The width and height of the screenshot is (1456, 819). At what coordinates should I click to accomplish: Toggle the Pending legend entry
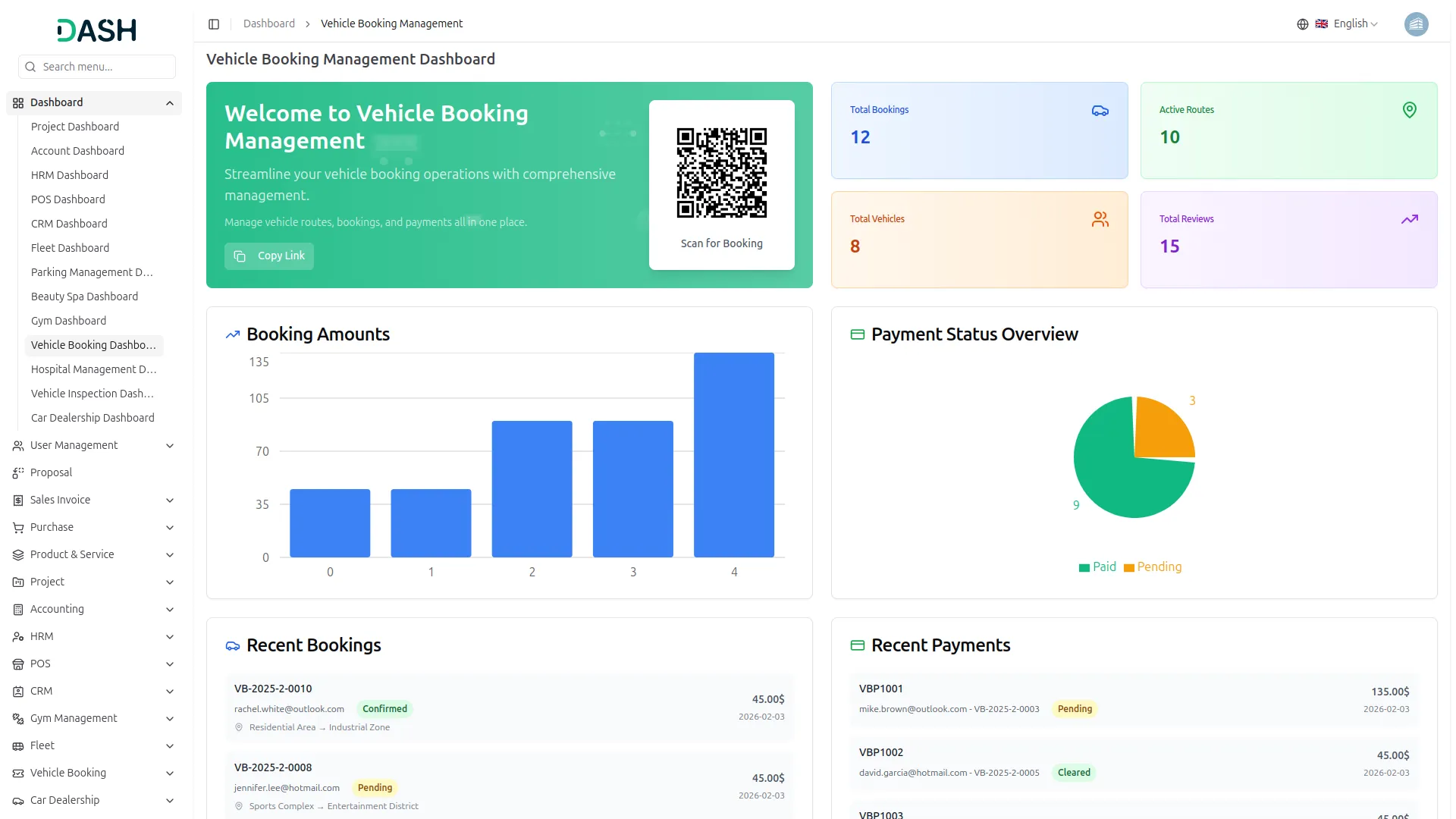tap(1153, 567)
